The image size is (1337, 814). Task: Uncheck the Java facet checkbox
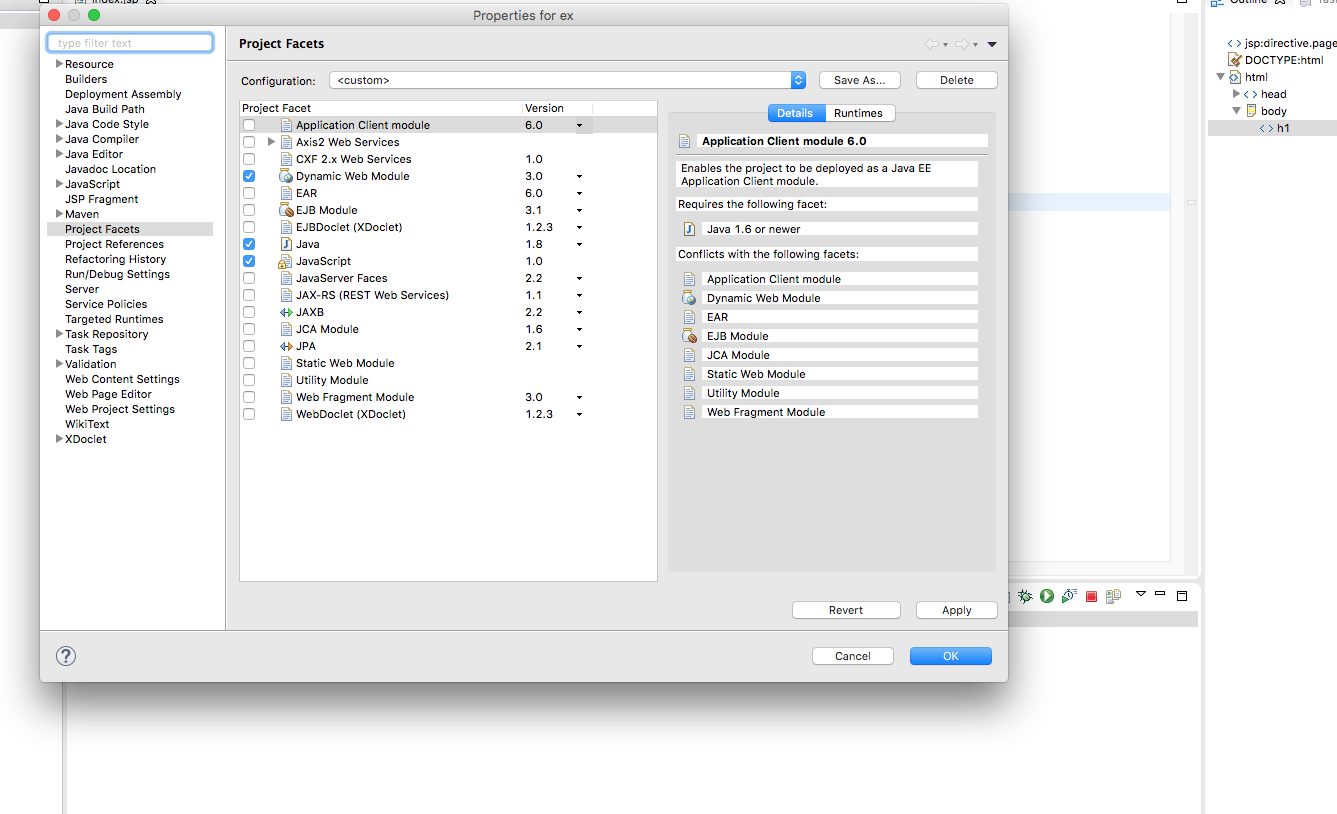coord(249,244)
